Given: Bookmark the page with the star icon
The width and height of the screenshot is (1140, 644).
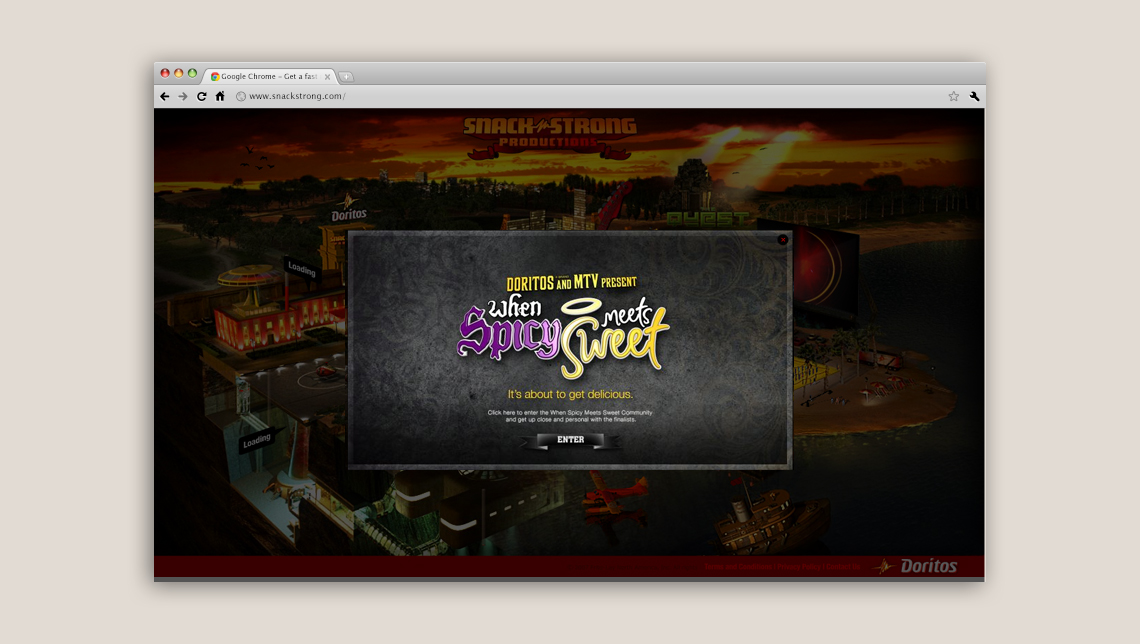Looking at the screenshot, I should pyautogui.click(x=953, y=96).
